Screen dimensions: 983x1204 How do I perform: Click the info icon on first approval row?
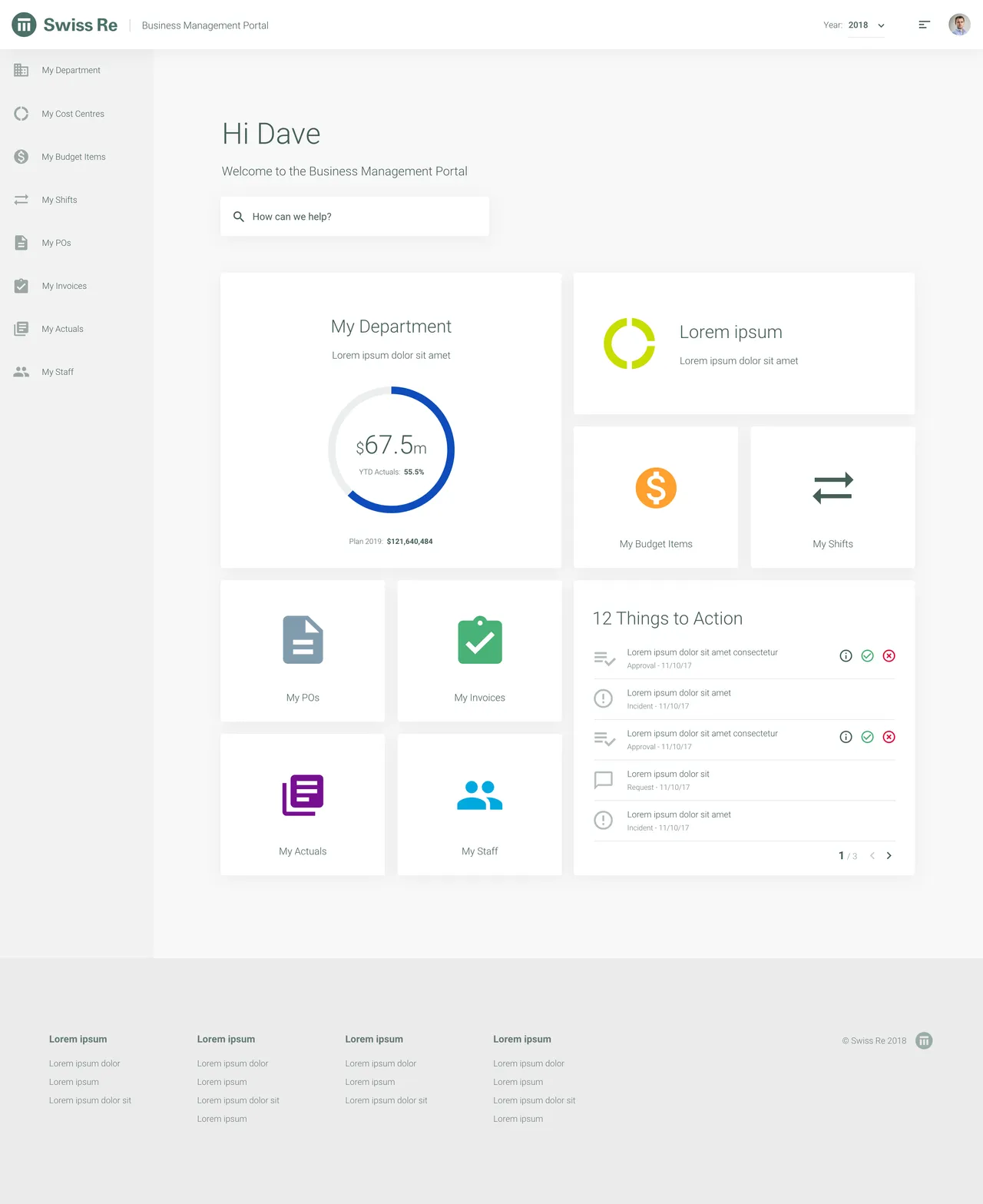[x=846, y=655]
